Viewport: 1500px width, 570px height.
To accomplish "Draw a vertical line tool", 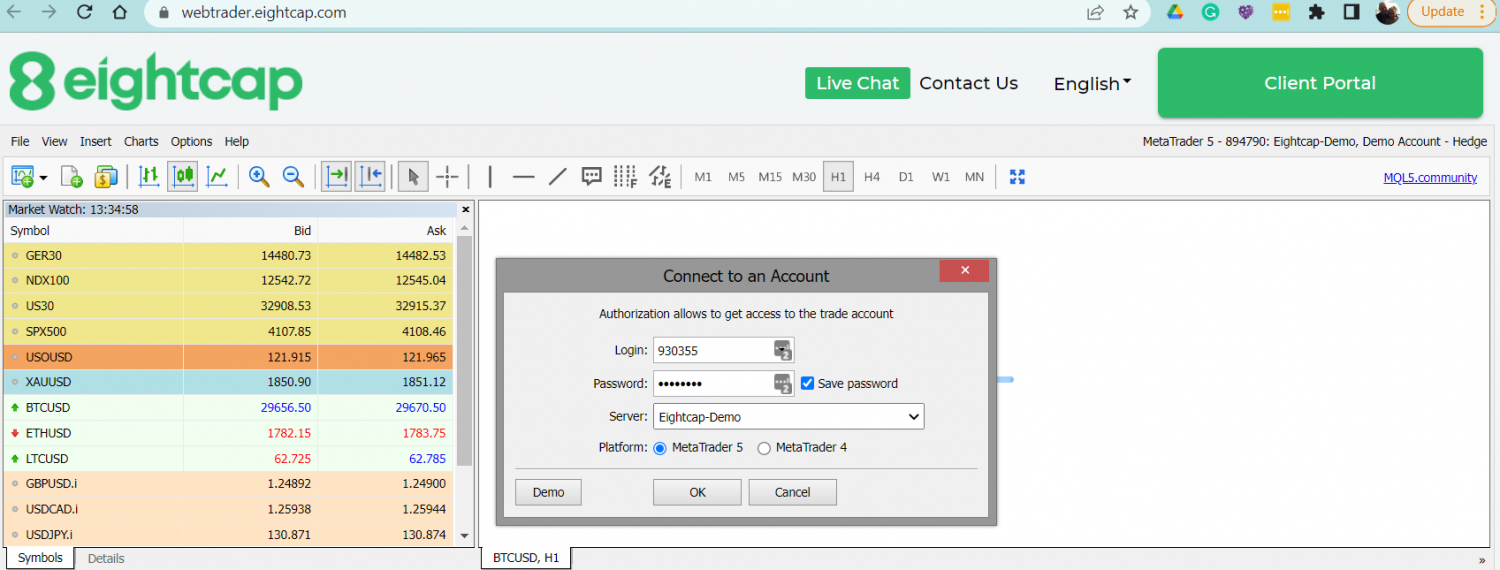I will click(x=490, y=177).
